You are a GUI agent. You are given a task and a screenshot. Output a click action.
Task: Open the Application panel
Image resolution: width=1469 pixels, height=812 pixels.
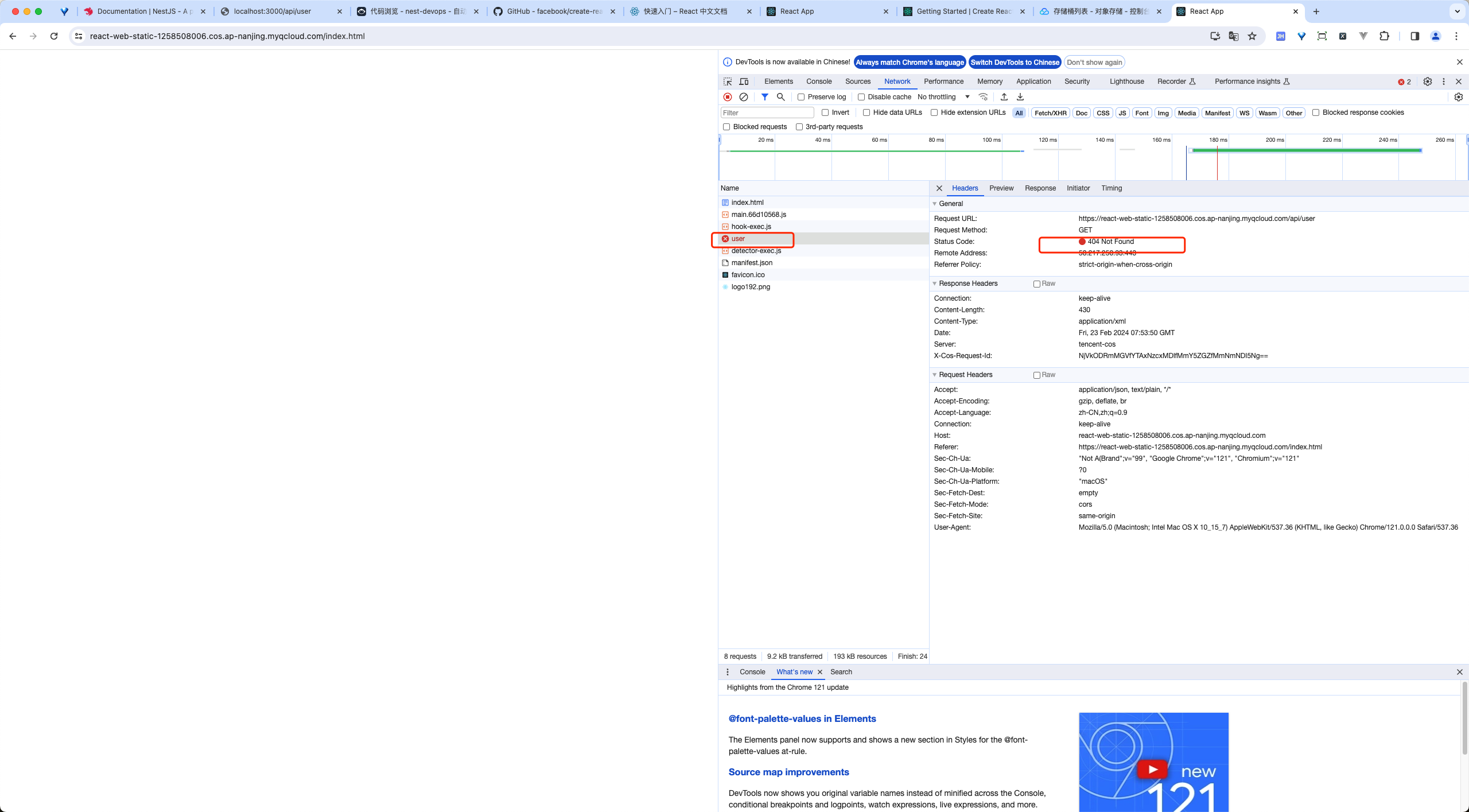[1033, 81]
